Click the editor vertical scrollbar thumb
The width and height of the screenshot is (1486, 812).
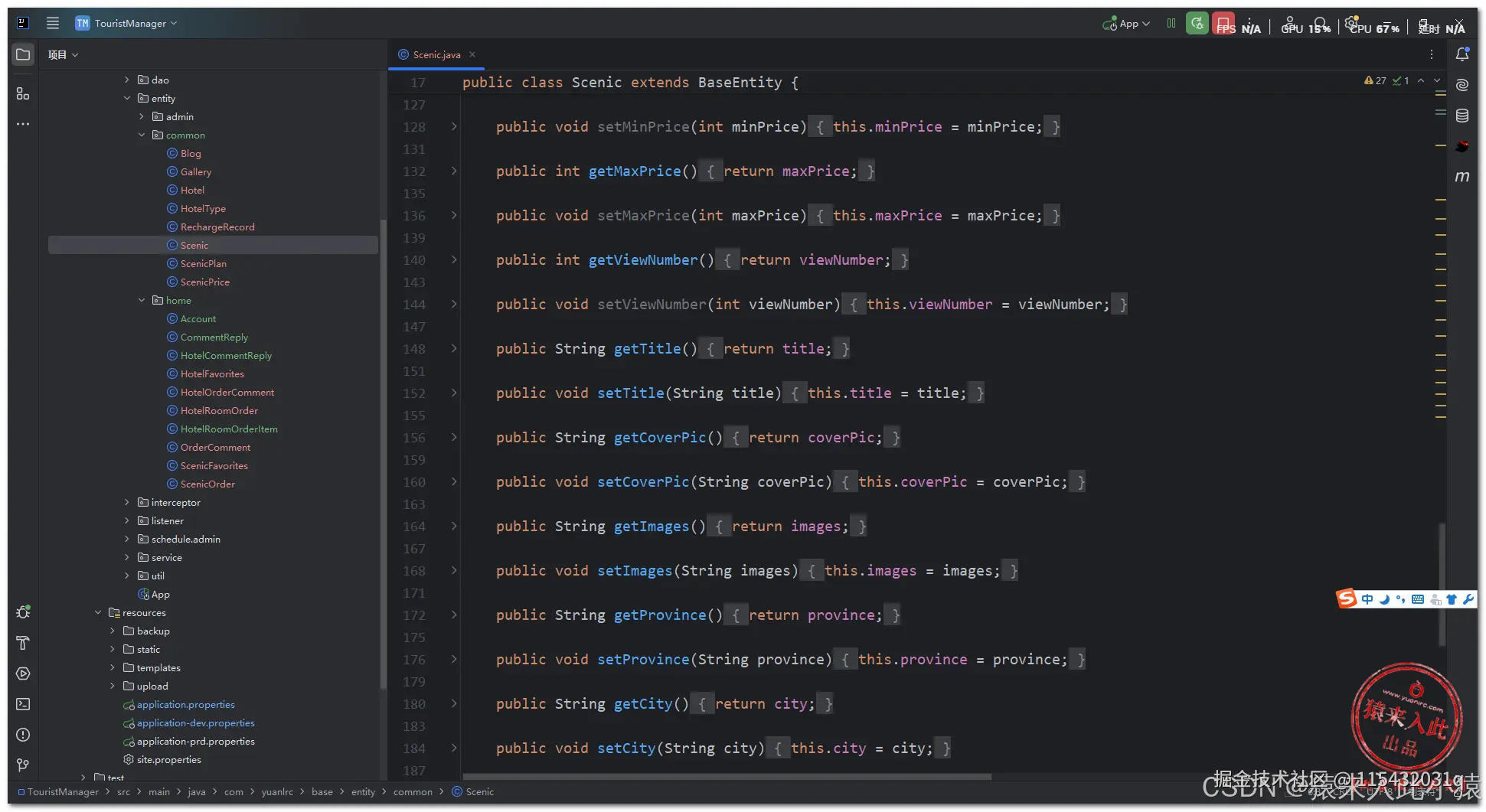click(1442, 584)
